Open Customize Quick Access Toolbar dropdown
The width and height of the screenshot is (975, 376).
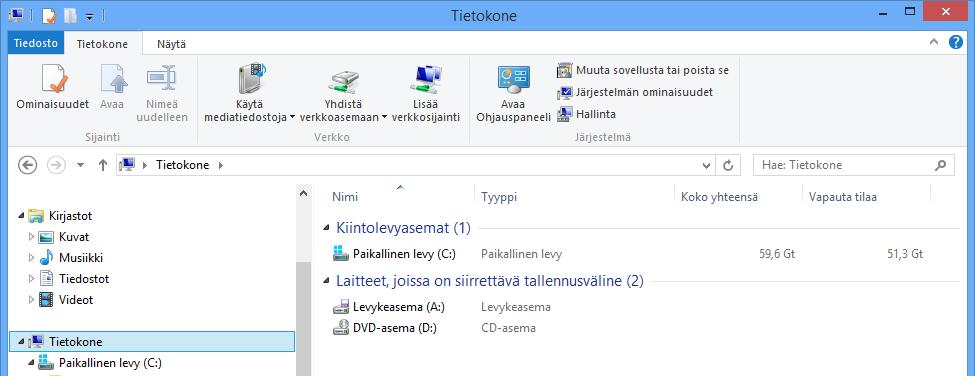pos(90,17)
